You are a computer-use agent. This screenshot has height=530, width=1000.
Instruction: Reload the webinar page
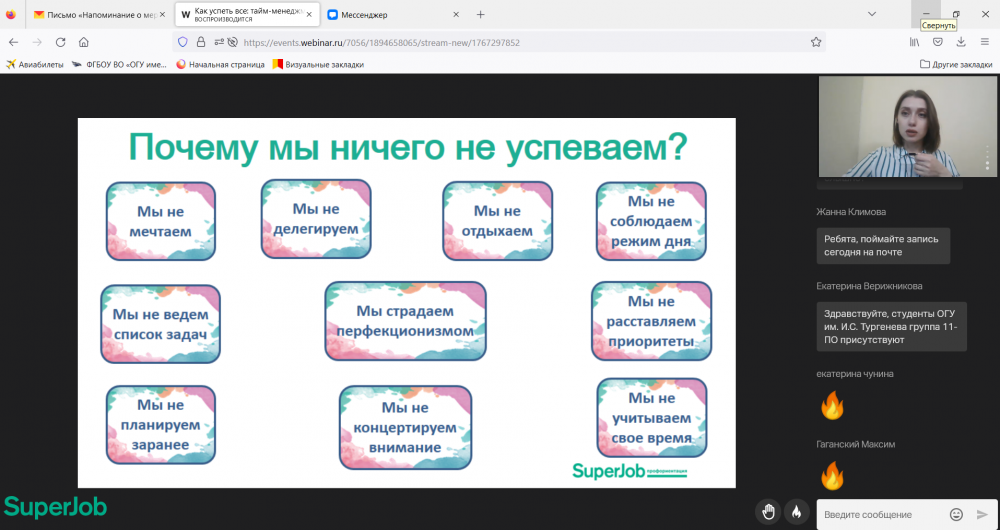pos(60,42)
